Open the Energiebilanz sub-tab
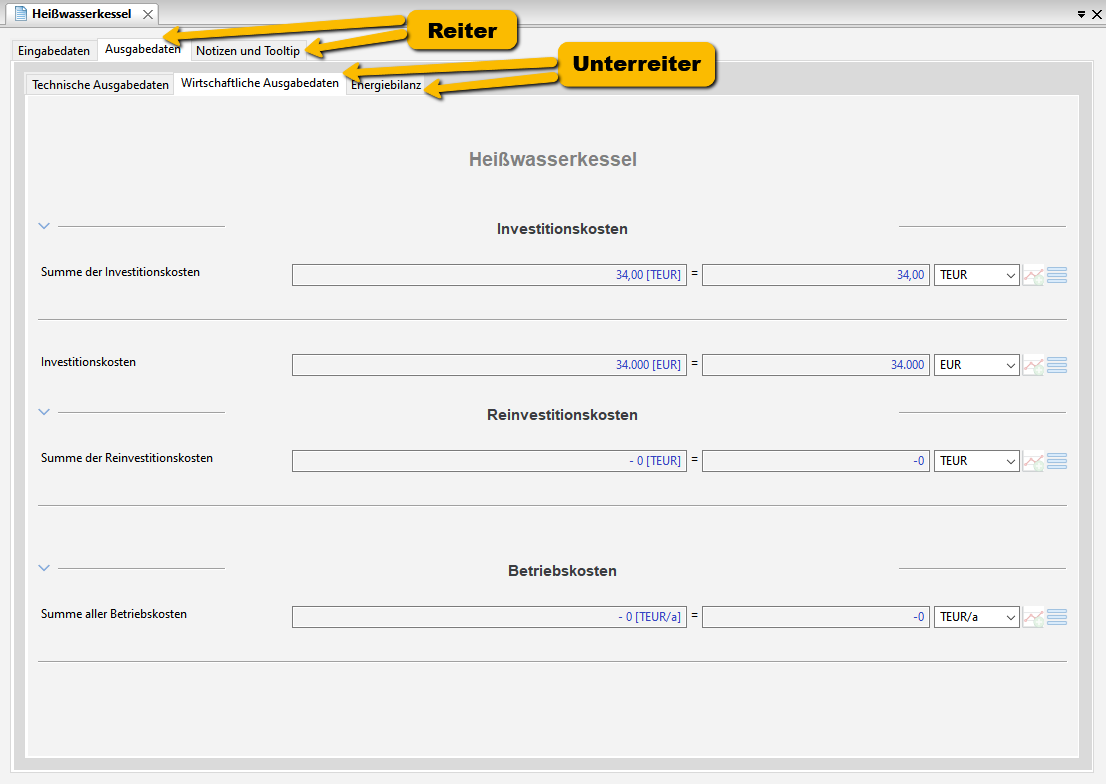 pos(386,85)
